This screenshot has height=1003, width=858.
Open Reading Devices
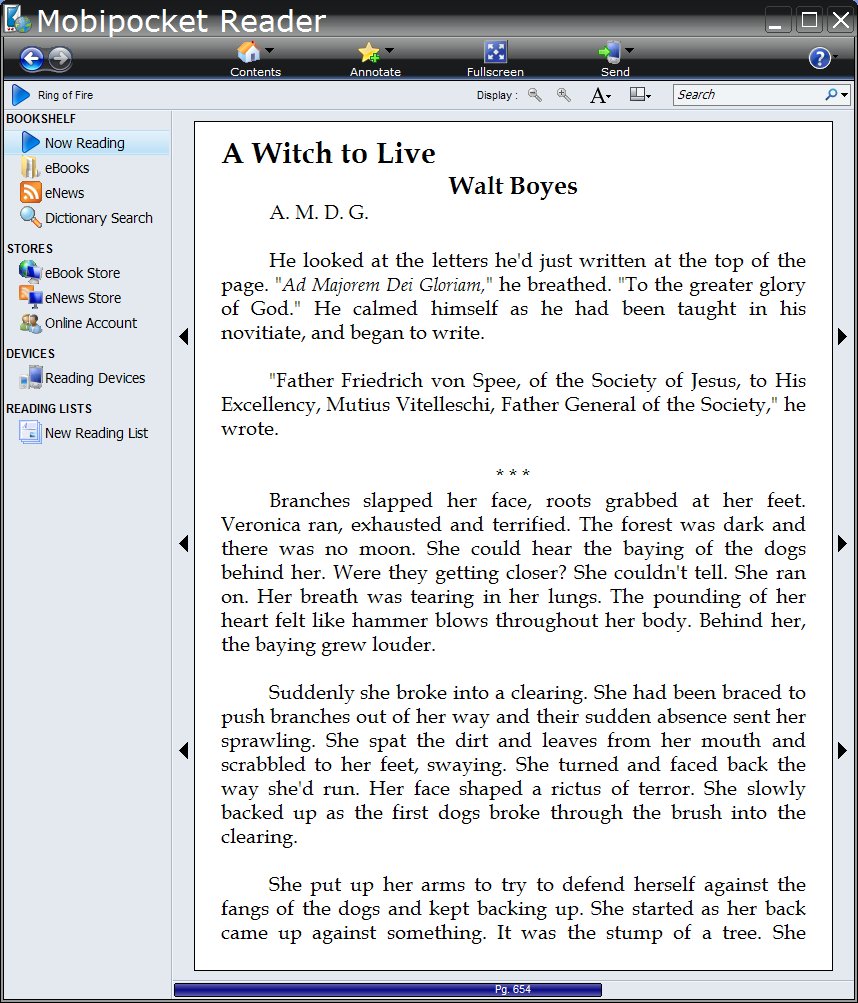95,378
